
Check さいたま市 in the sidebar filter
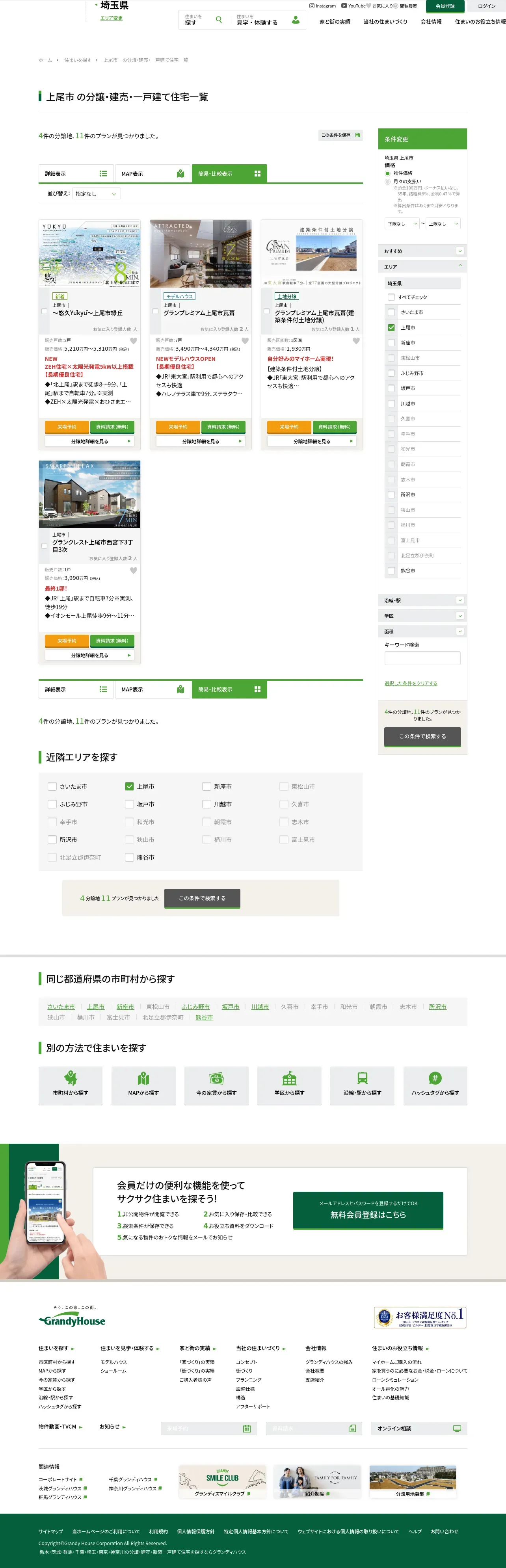391,312
